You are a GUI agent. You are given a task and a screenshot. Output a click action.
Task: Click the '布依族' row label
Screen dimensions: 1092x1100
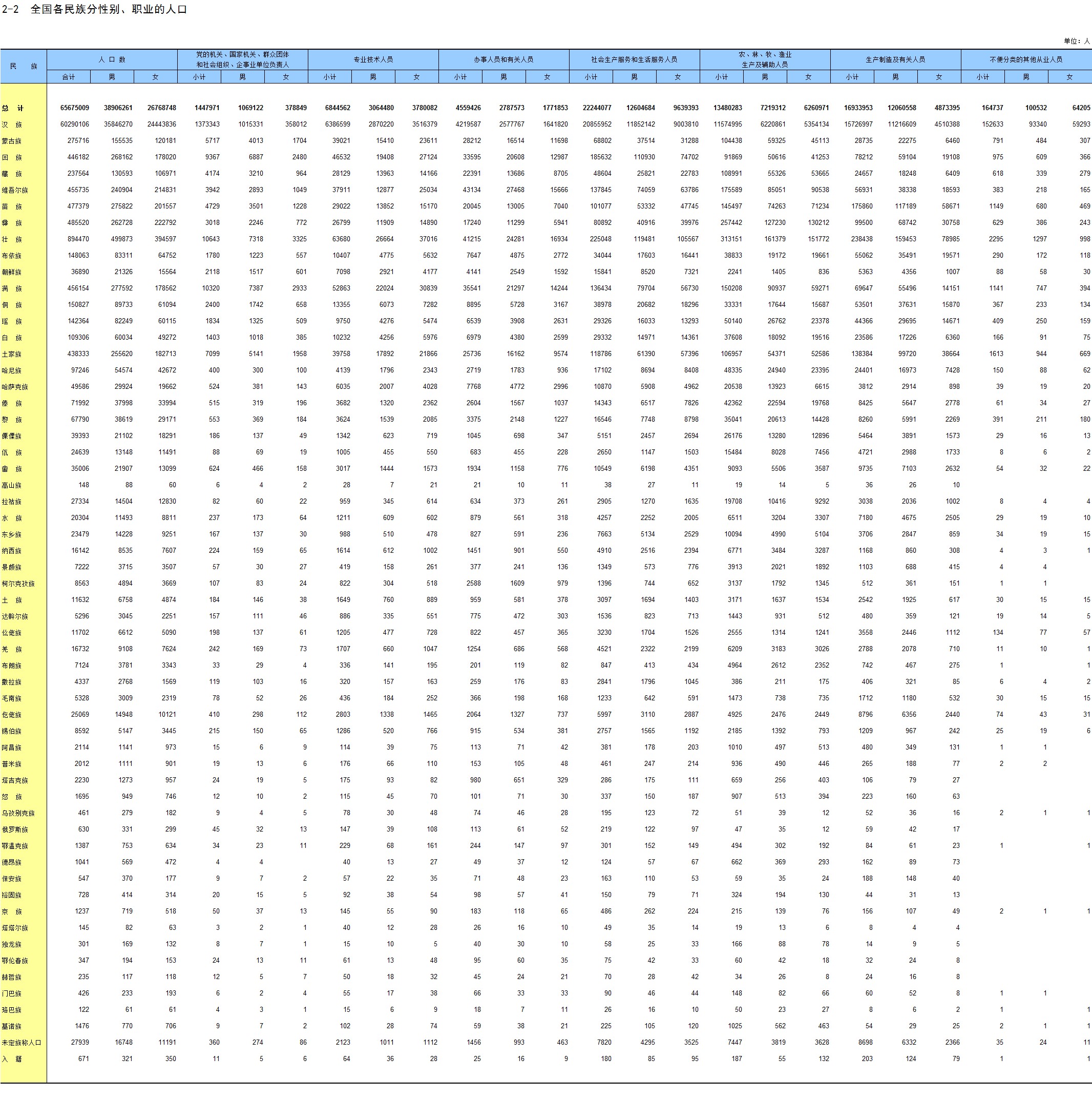click(12, 256)
